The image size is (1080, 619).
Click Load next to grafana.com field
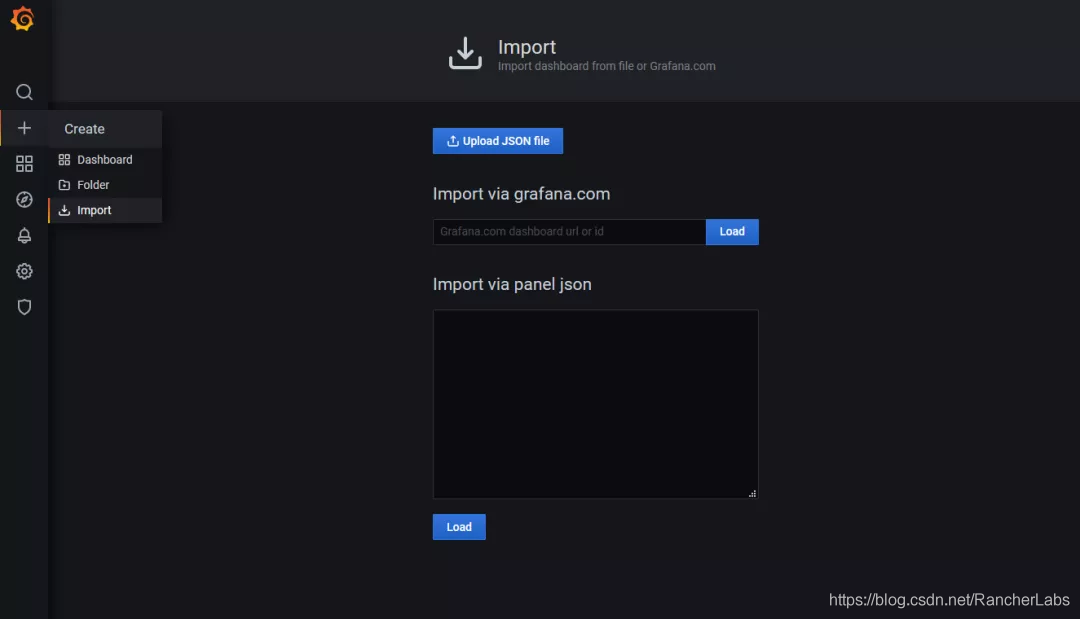coord(732,232)
